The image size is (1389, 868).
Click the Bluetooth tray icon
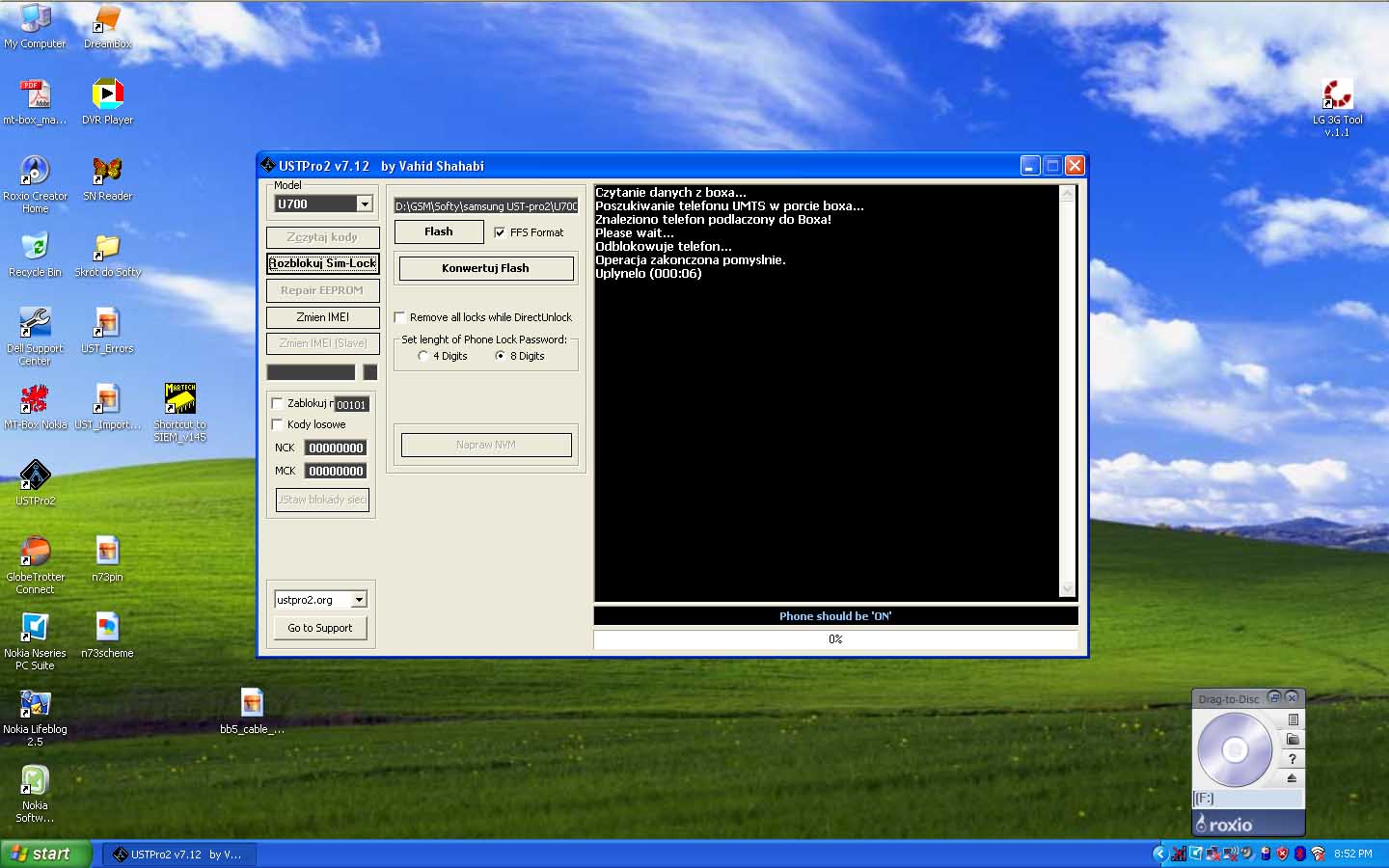click(x=1299, y=854)
